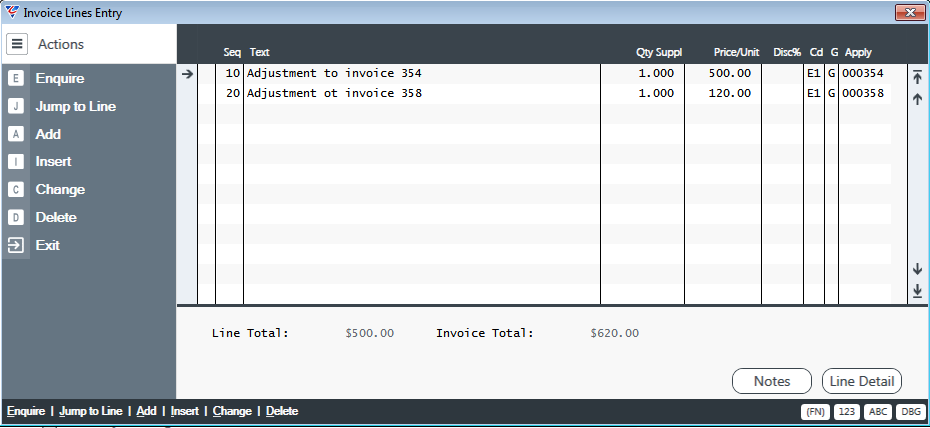The height and width of the screenshot is (428, 930).
Task: Click the $500.00 line total value
Action: pos(370,333)
